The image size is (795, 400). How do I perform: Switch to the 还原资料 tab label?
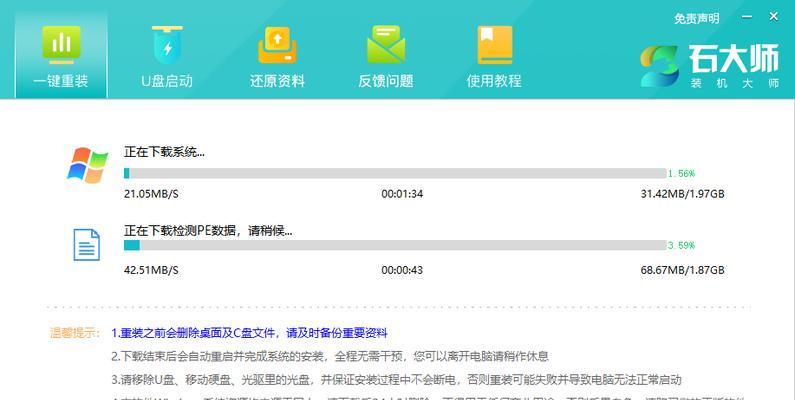tap(277, 81)
